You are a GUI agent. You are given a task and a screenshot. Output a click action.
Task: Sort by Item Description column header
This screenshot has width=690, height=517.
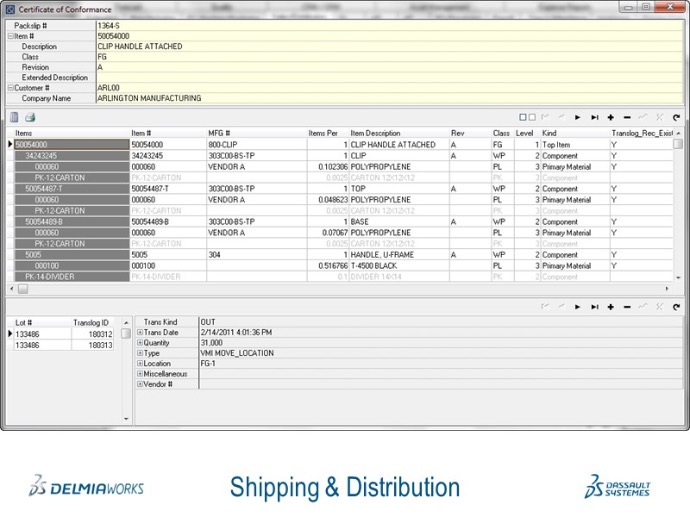tap(375, 133)
